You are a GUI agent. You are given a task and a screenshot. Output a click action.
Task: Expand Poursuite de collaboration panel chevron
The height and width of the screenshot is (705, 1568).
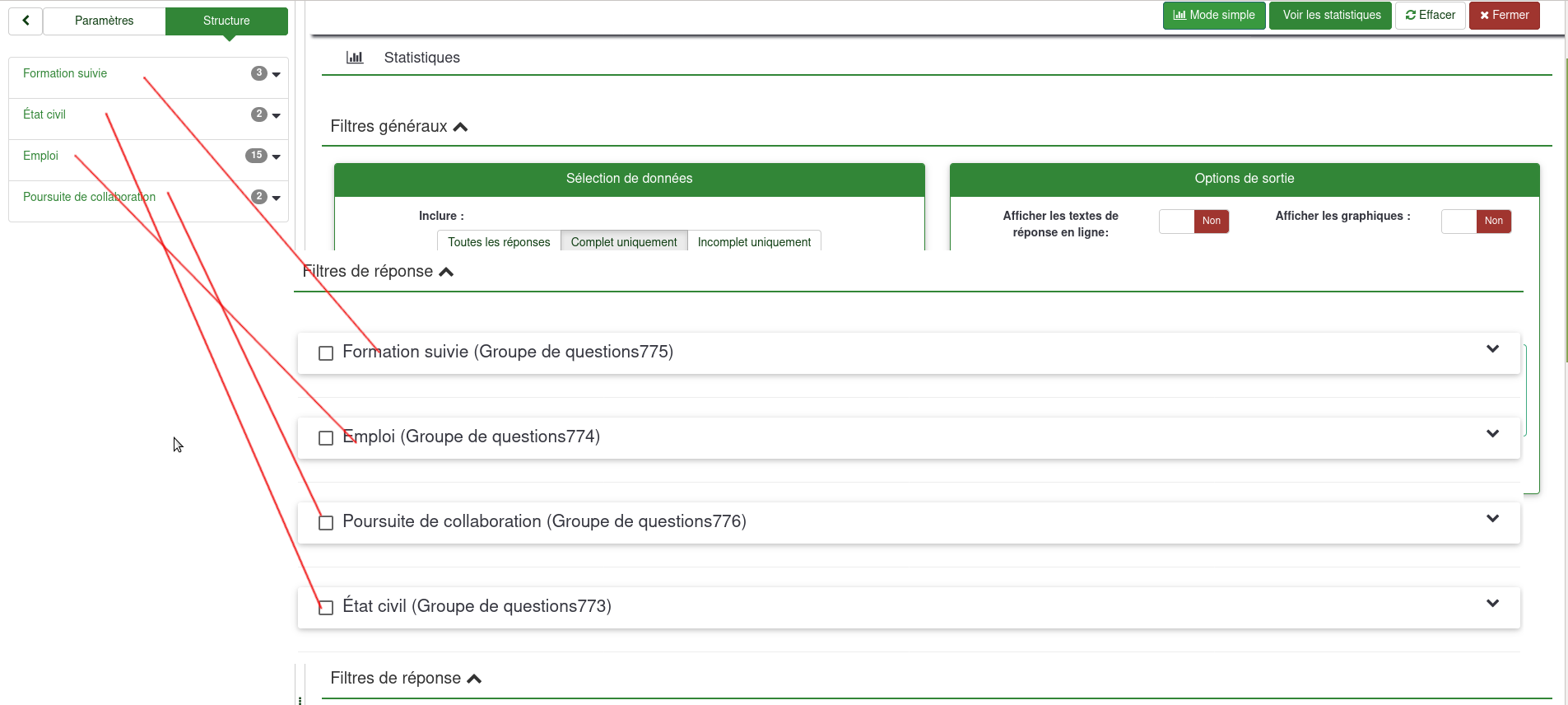[1492, 519]
